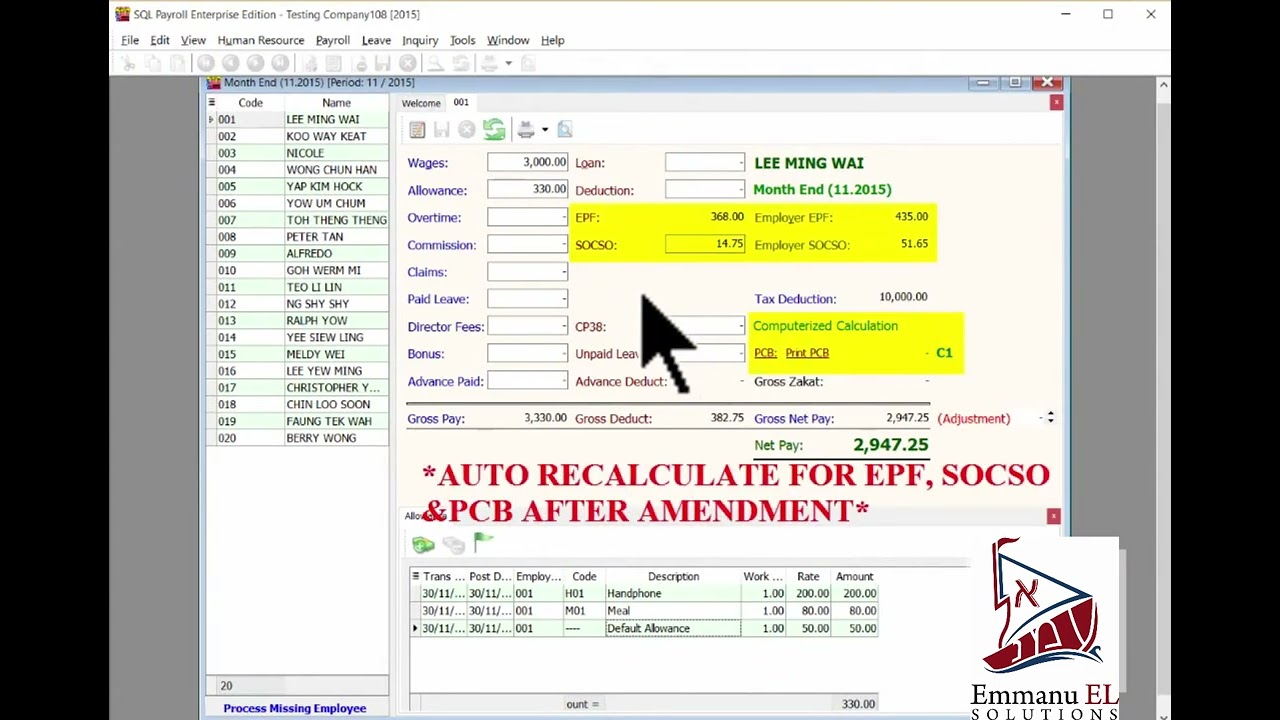Click the green refresh arrows icon

(x=493, y=130)
